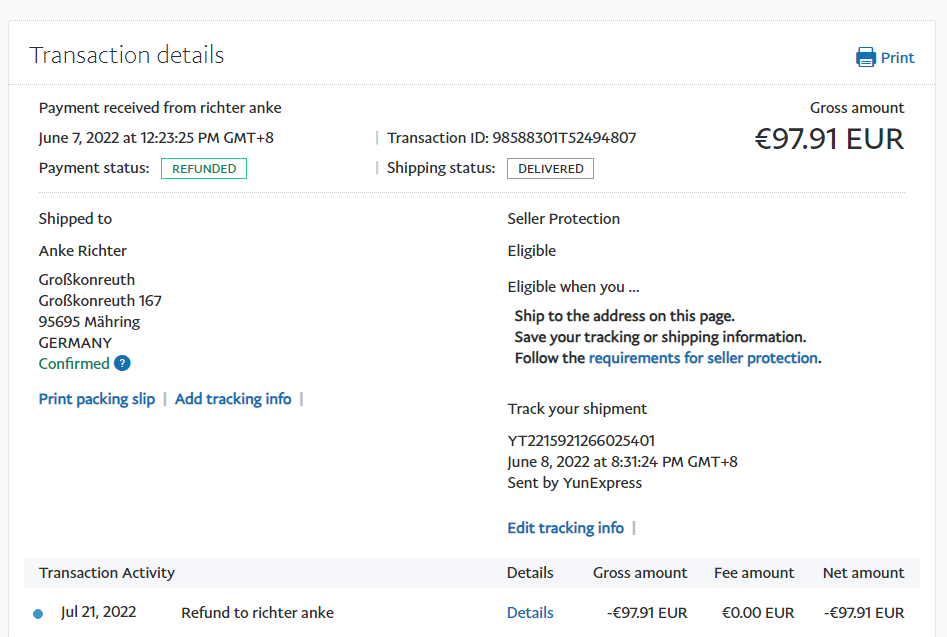
Task: Click the Confirmed address status text
Action: (x=74, y=364)
